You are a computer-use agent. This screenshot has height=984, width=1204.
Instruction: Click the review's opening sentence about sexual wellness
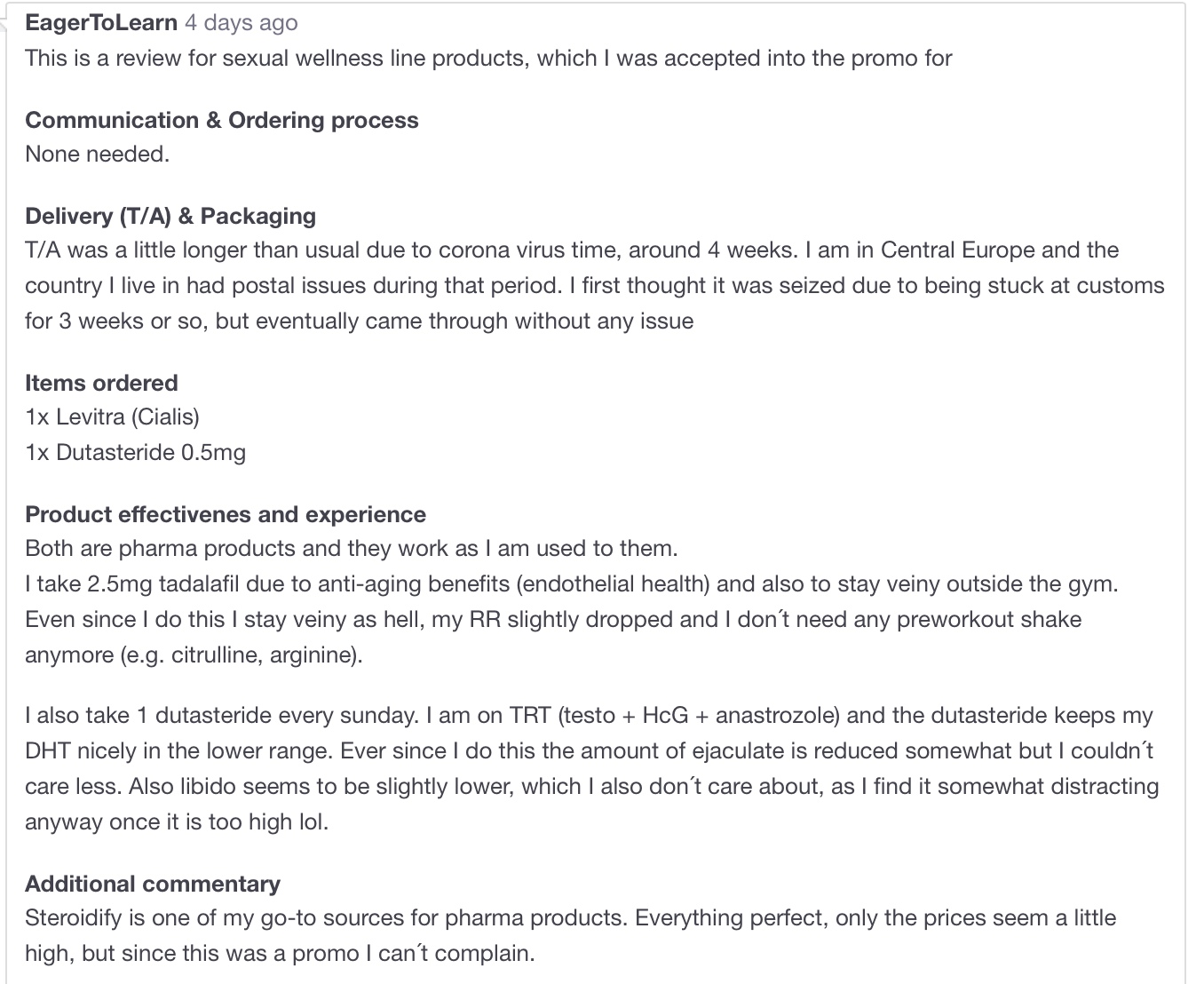487,58
